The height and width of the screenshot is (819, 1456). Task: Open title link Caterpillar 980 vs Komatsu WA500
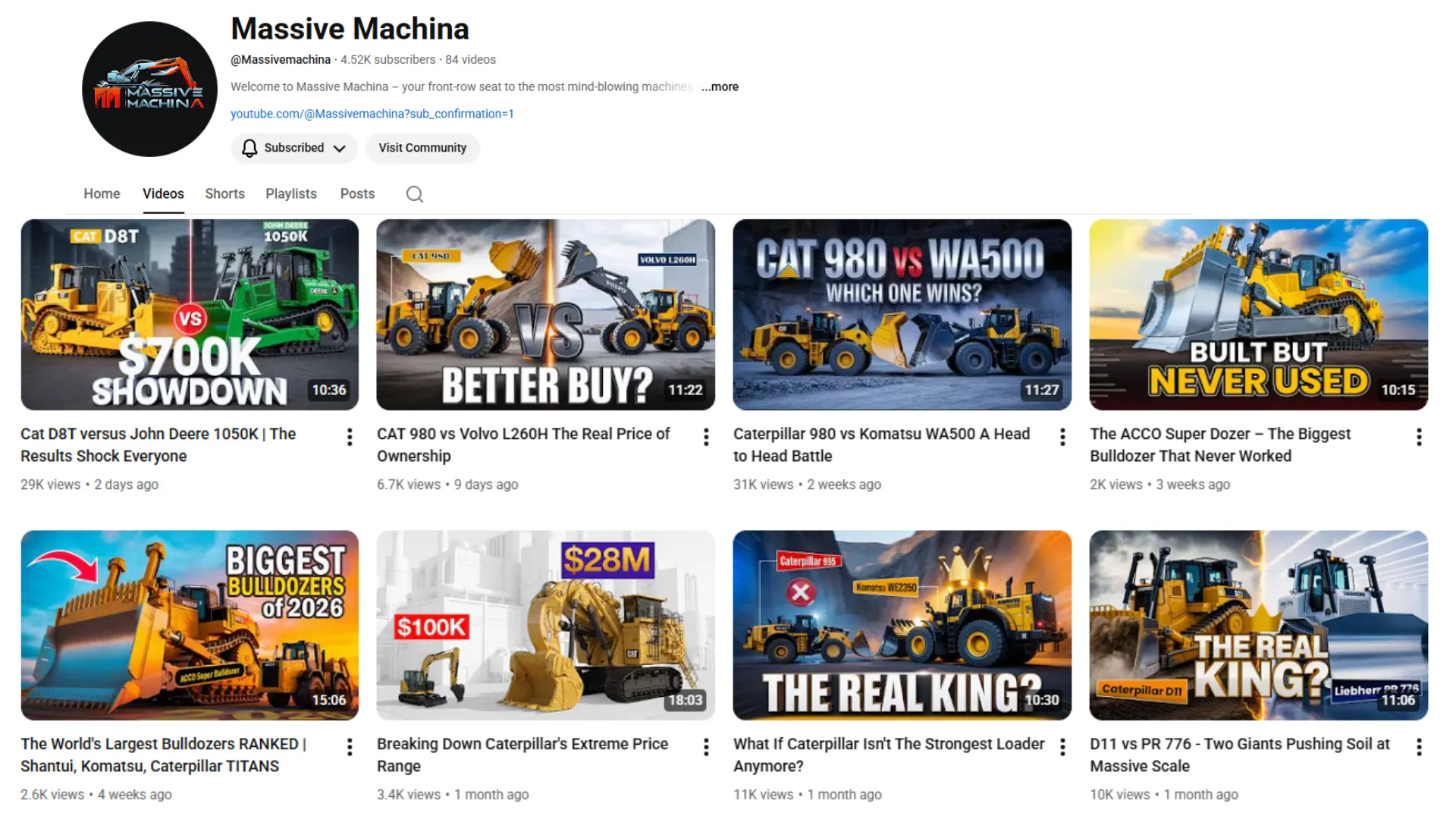pyautogui.click(x=881, y=445)
